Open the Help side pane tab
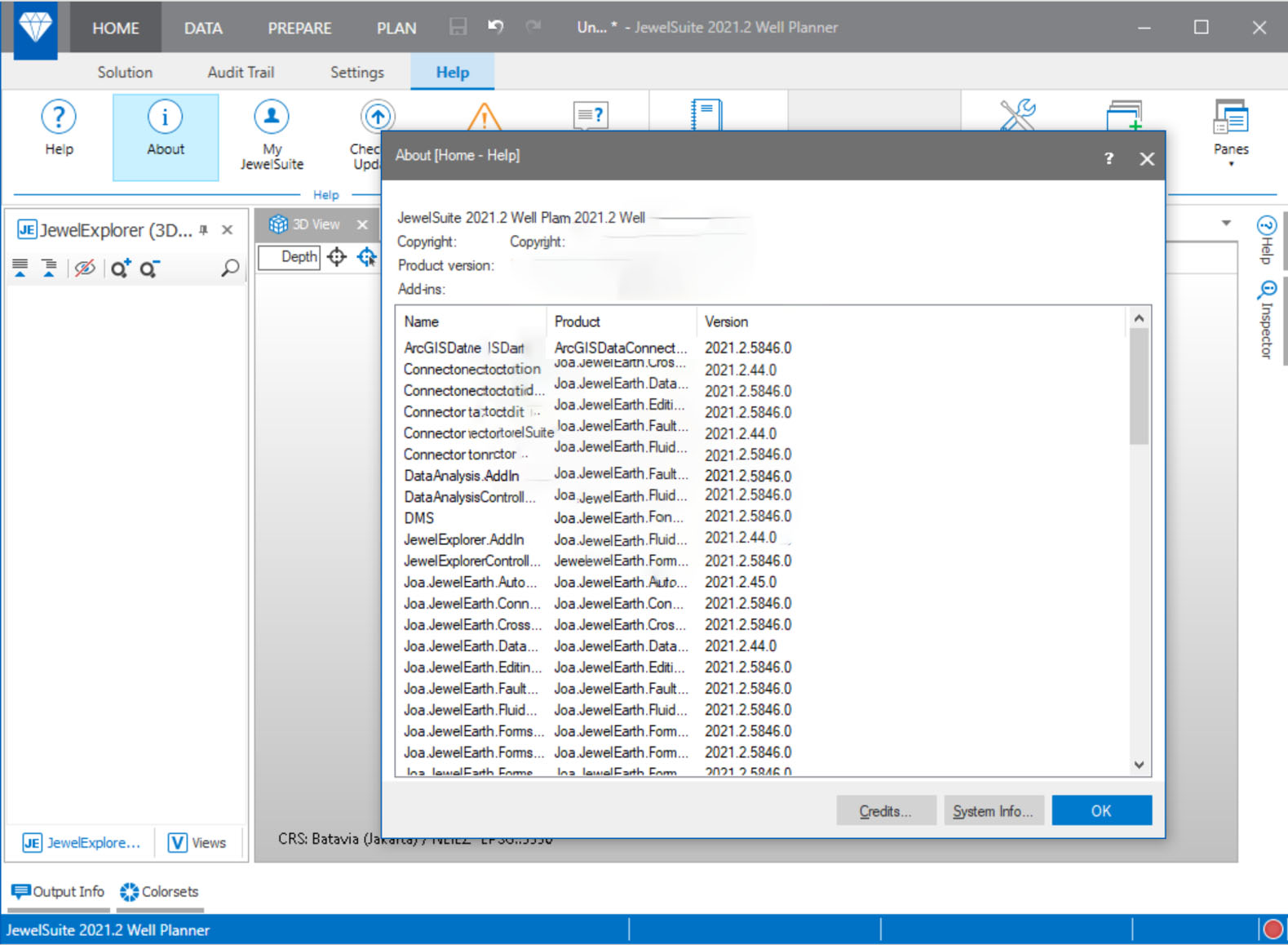The height and width of the screenshot is (945, 1288). click(1267, 240)
